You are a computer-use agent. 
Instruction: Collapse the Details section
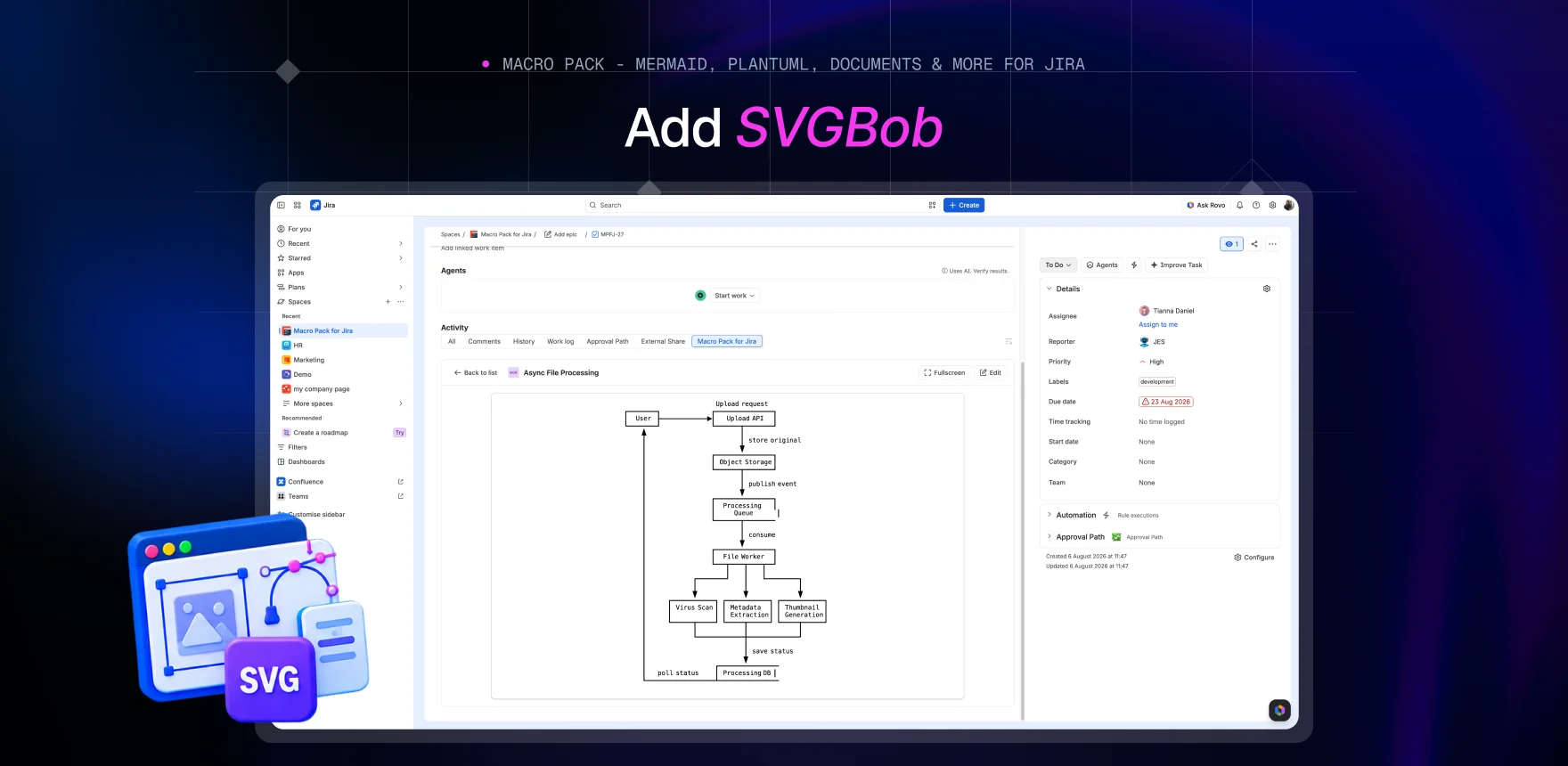point(1049,289)
